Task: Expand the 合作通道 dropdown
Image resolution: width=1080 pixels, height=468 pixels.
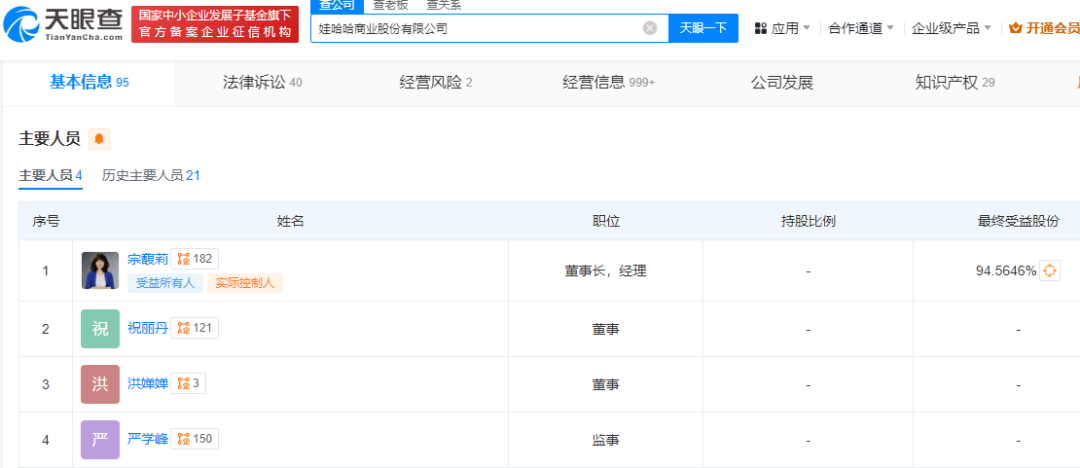Action: click(x=861, y=28)
